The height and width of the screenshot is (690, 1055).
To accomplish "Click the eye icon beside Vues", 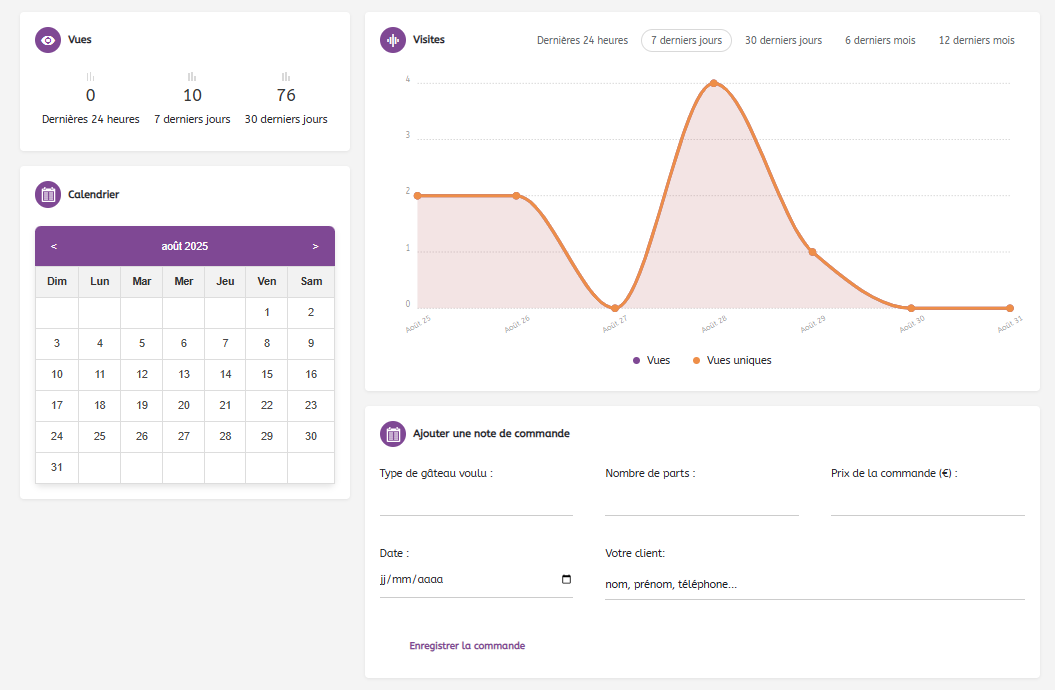I will click(48, 40).
